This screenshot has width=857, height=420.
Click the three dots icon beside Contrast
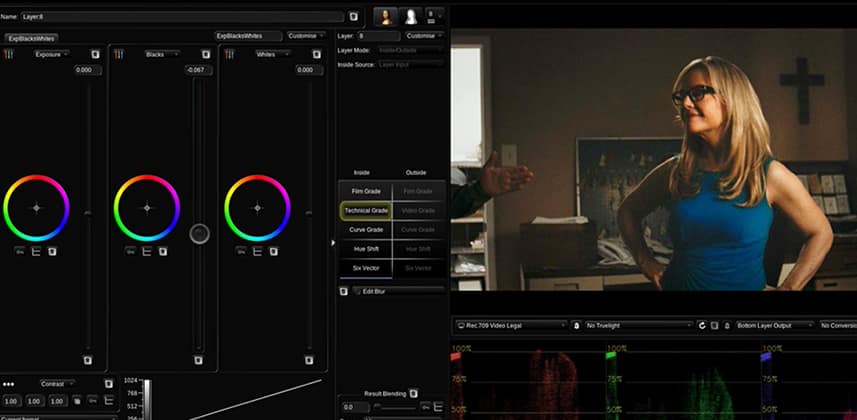tap(8, 384)
